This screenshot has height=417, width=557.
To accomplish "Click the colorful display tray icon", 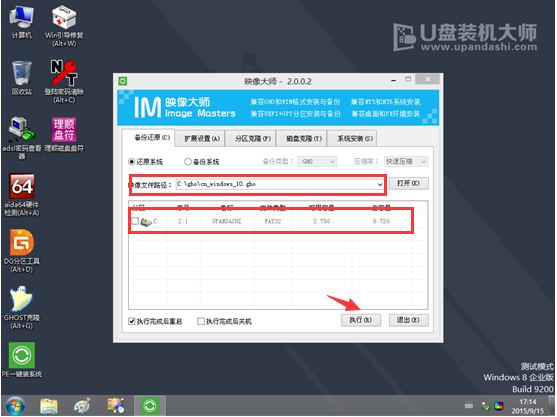I will pyautogui.click(x=499, y=406).
